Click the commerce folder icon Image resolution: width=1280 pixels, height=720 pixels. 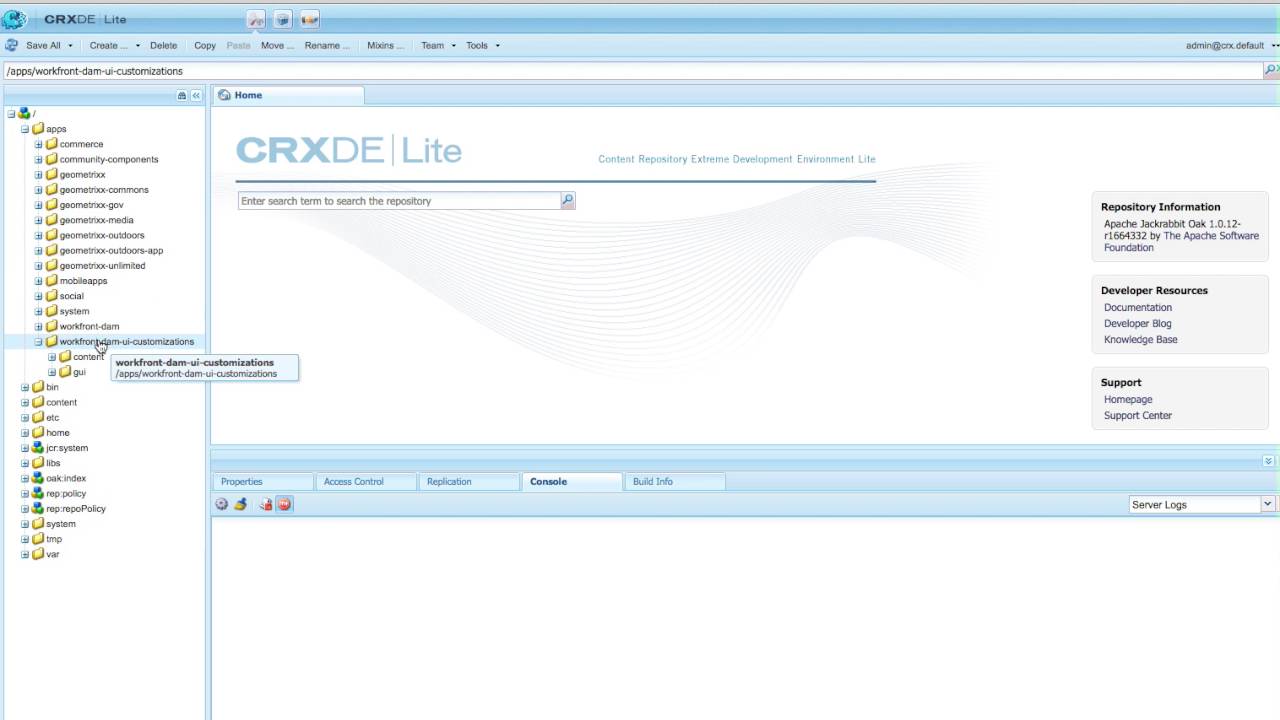[51, 144]
